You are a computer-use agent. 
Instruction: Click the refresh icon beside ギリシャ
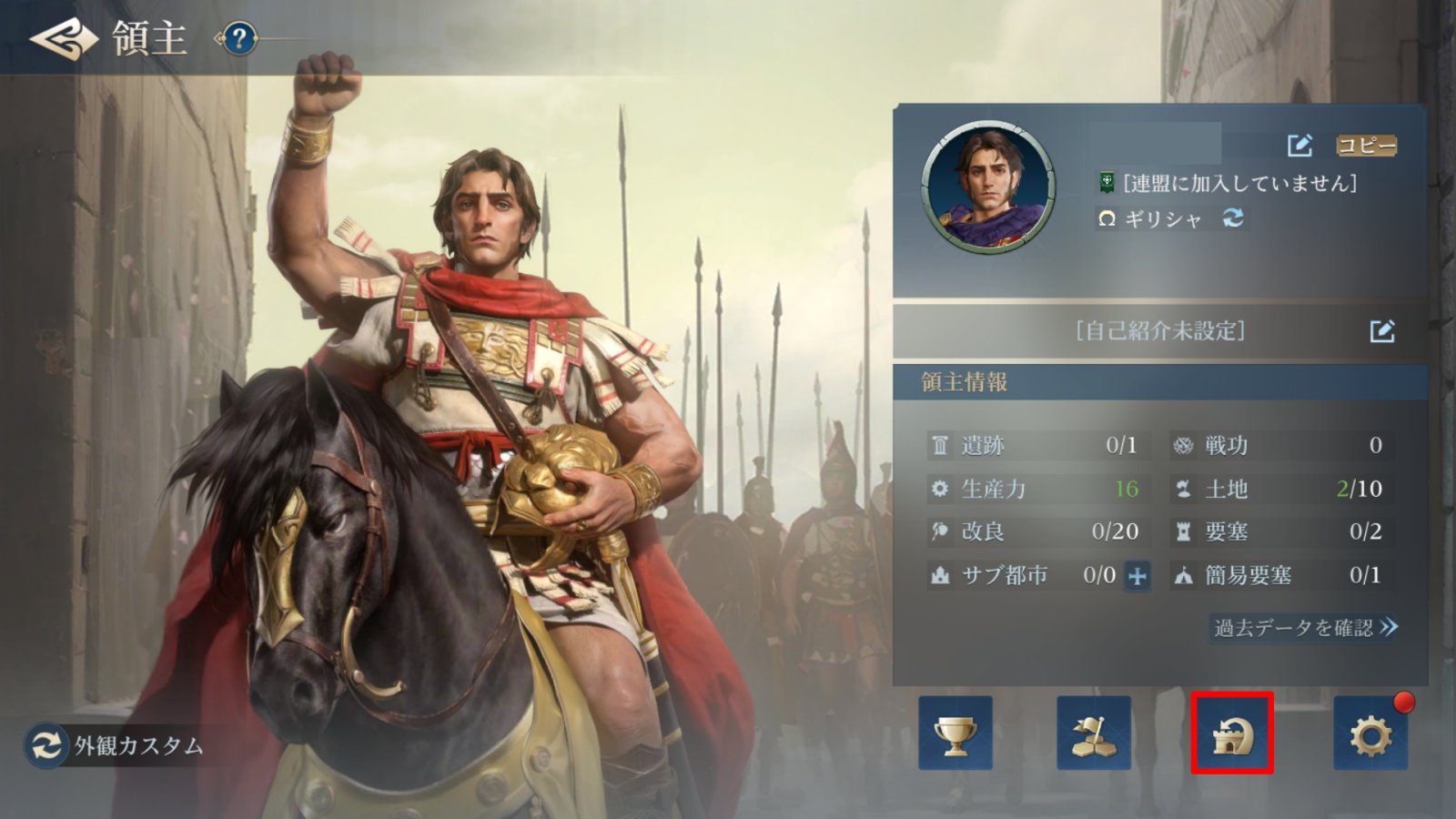1233,217
